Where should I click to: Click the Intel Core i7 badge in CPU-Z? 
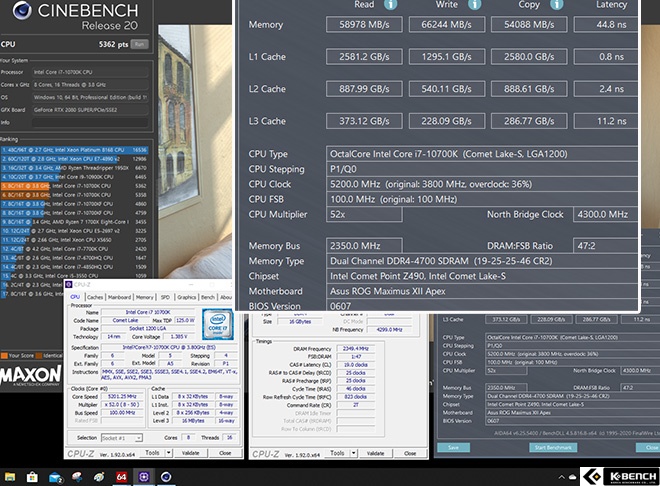coord(217,324)
